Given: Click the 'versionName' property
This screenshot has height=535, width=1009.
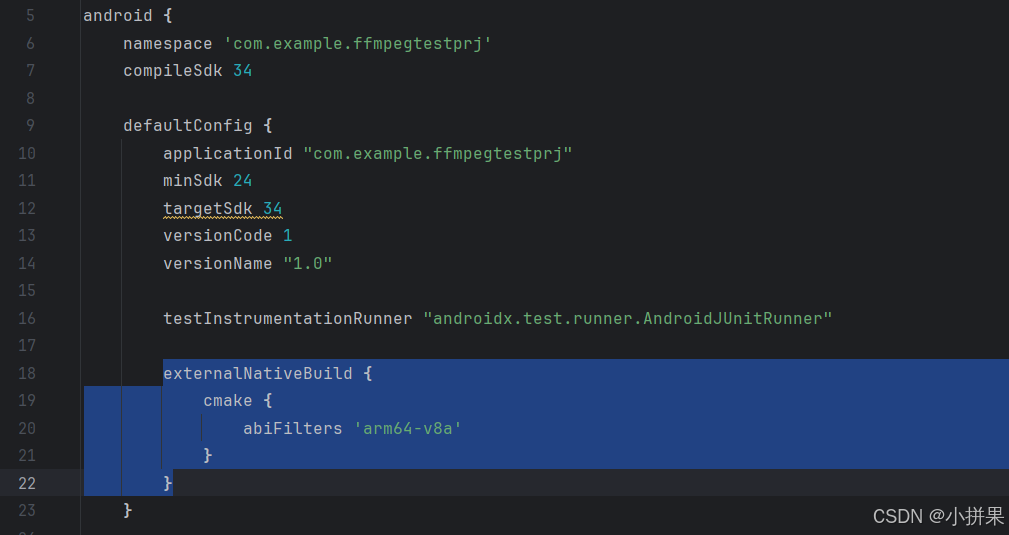Looking at the screenshot, I should click(x=218, y=263).
